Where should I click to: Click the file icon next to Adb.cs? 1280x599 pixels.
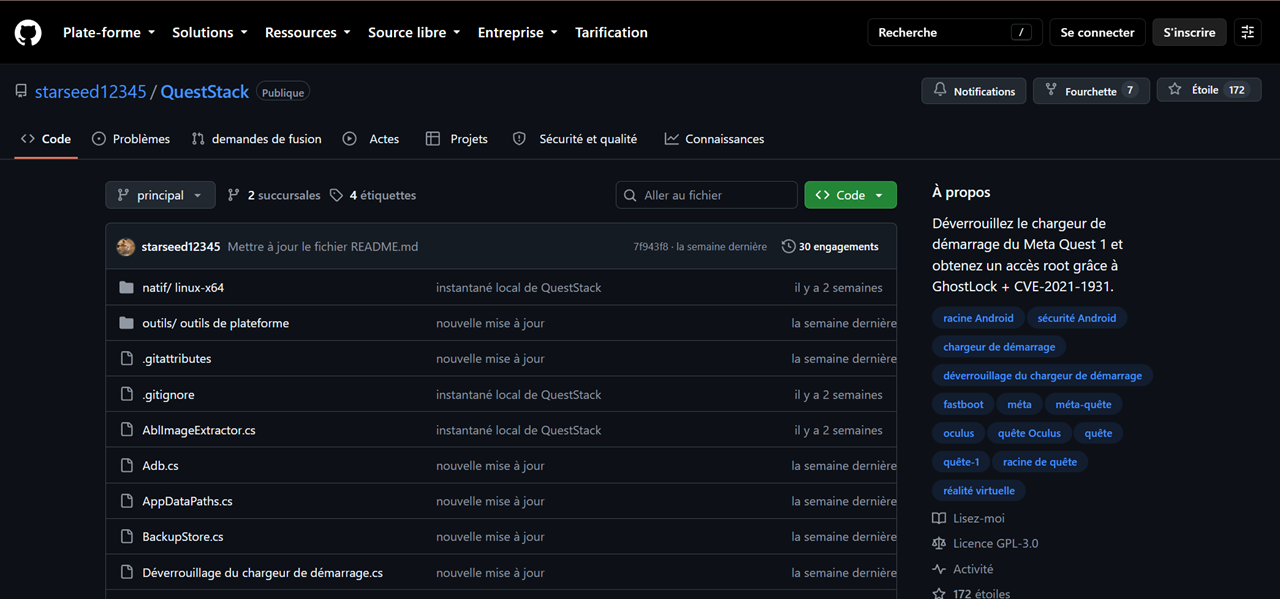(126, 465)
